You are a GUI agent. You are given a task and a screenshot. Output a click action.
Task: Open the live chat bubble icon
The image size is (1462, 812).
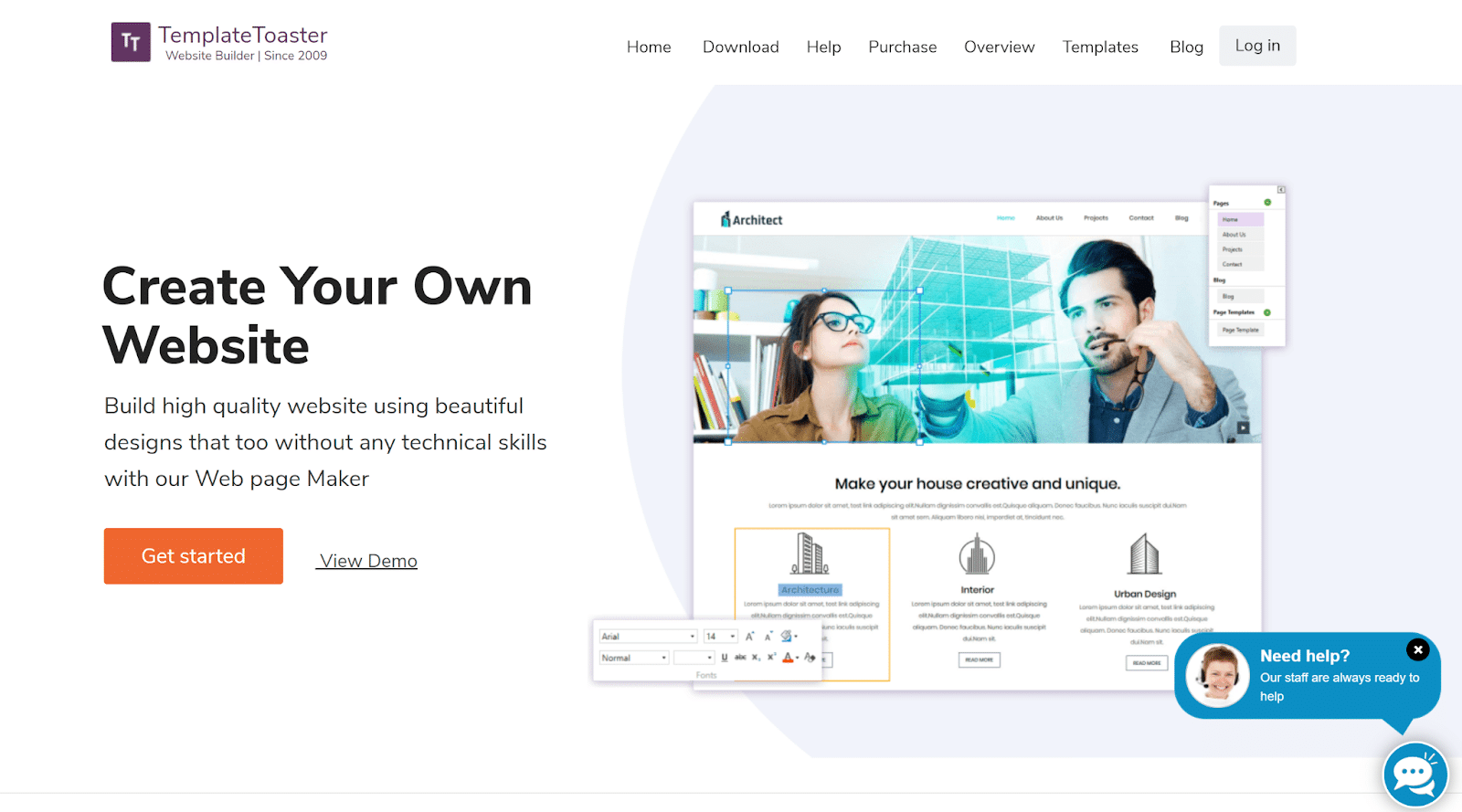(x=1414, y=775)
